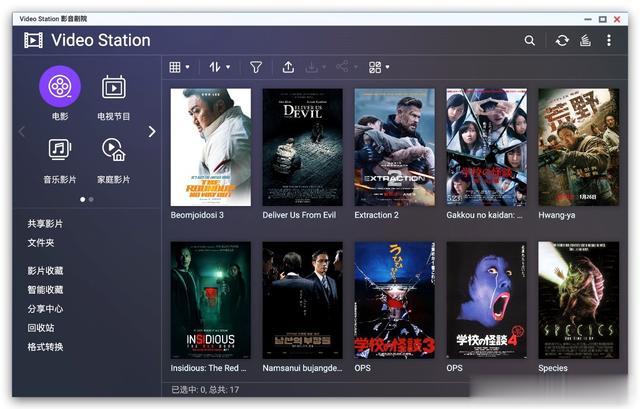Maximize the Video Station window
Viewport: 640px width, 409px height.
pos(602,19)
